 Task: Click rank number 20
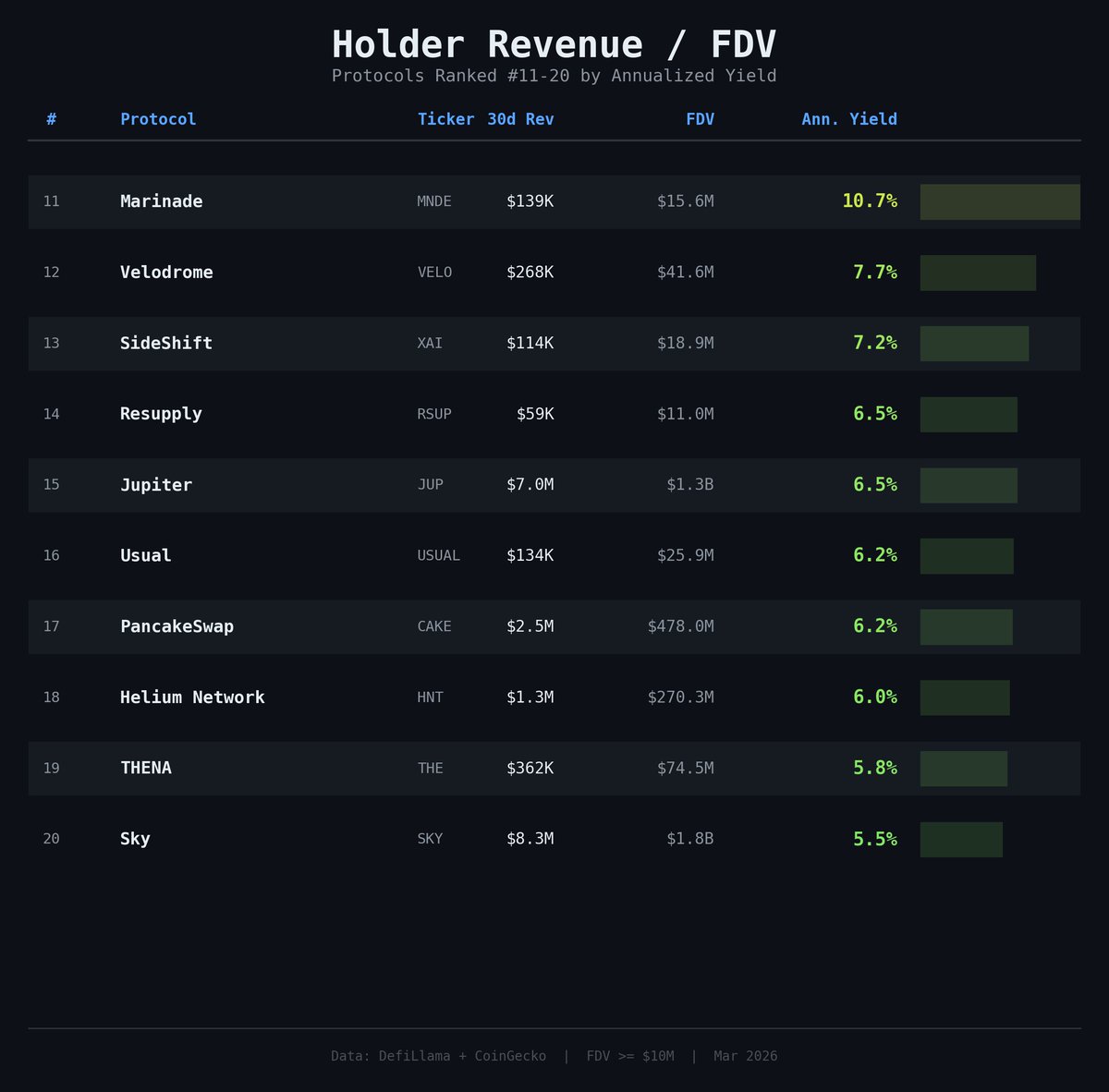(x=52, y=839)
